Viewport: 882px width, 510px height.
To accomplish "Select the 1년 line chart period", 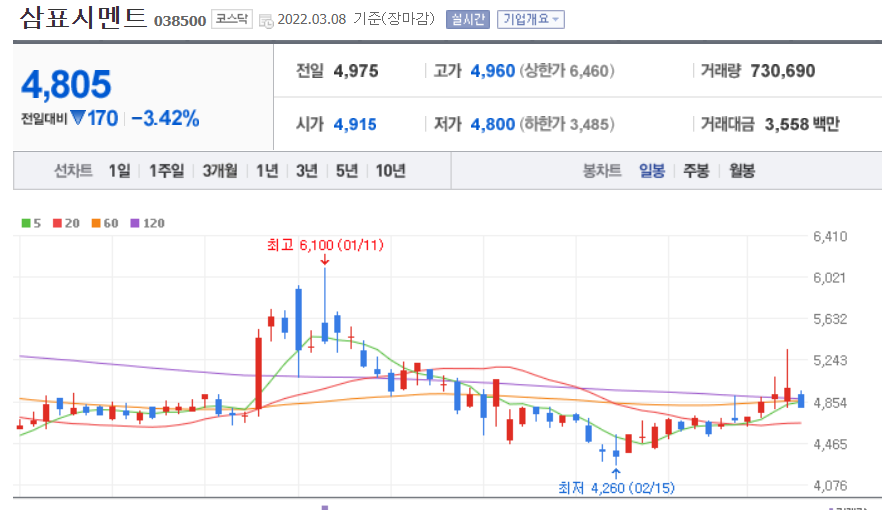I will tap(267, 171).
